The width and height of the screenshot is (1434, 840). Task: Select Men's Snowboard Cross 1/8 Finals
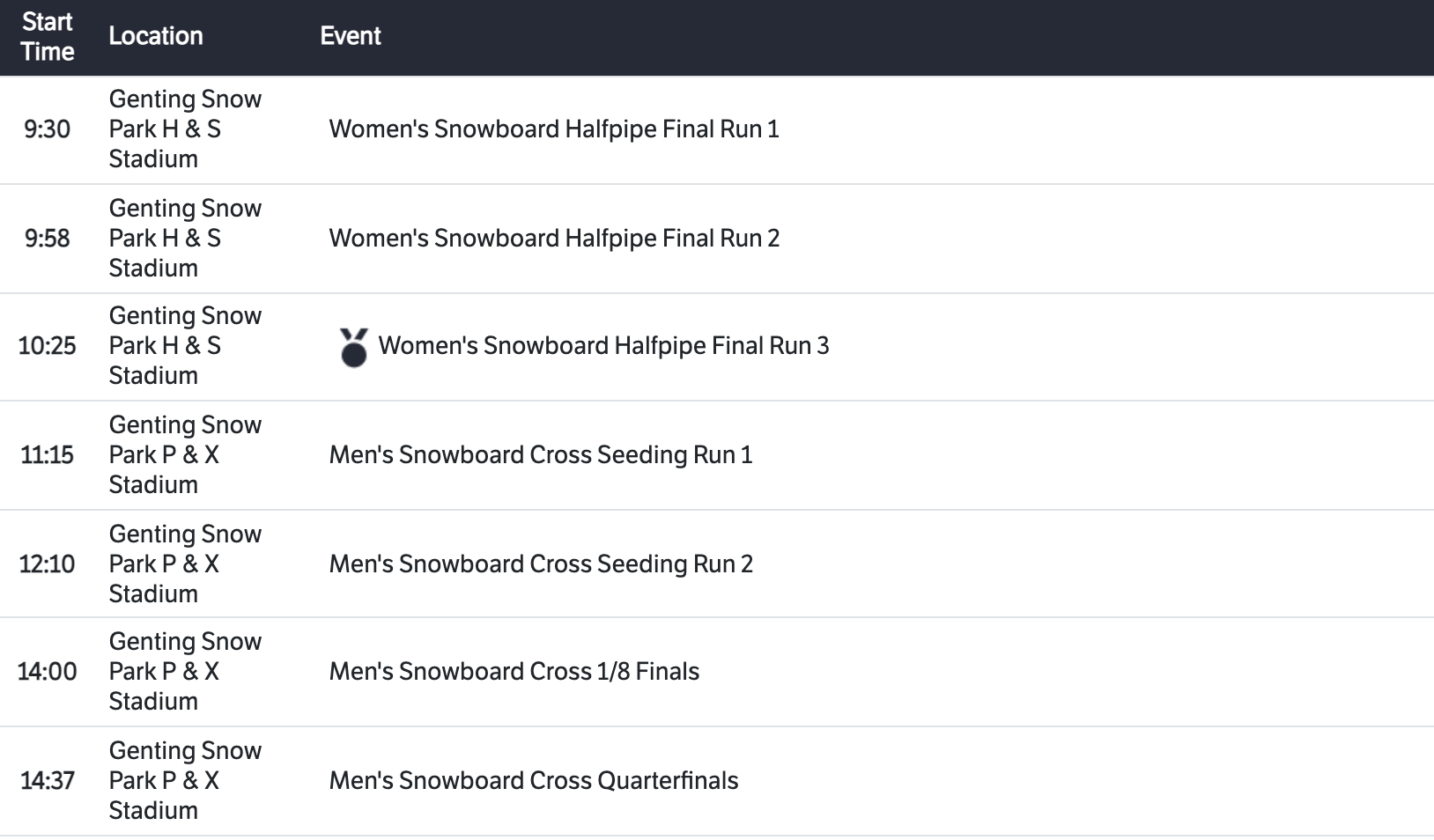point(514,672)
